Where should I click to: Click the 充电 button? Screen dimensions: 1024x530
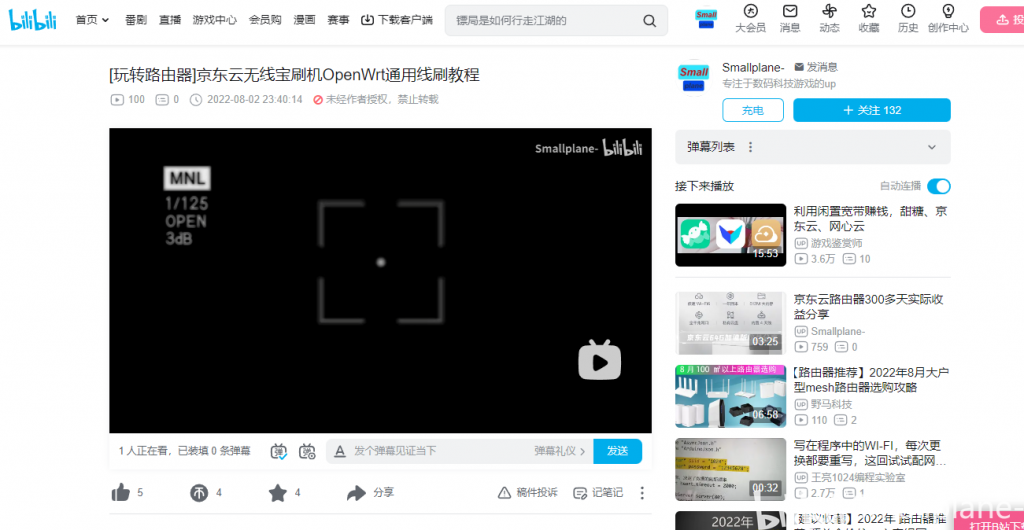click(753, 110)
